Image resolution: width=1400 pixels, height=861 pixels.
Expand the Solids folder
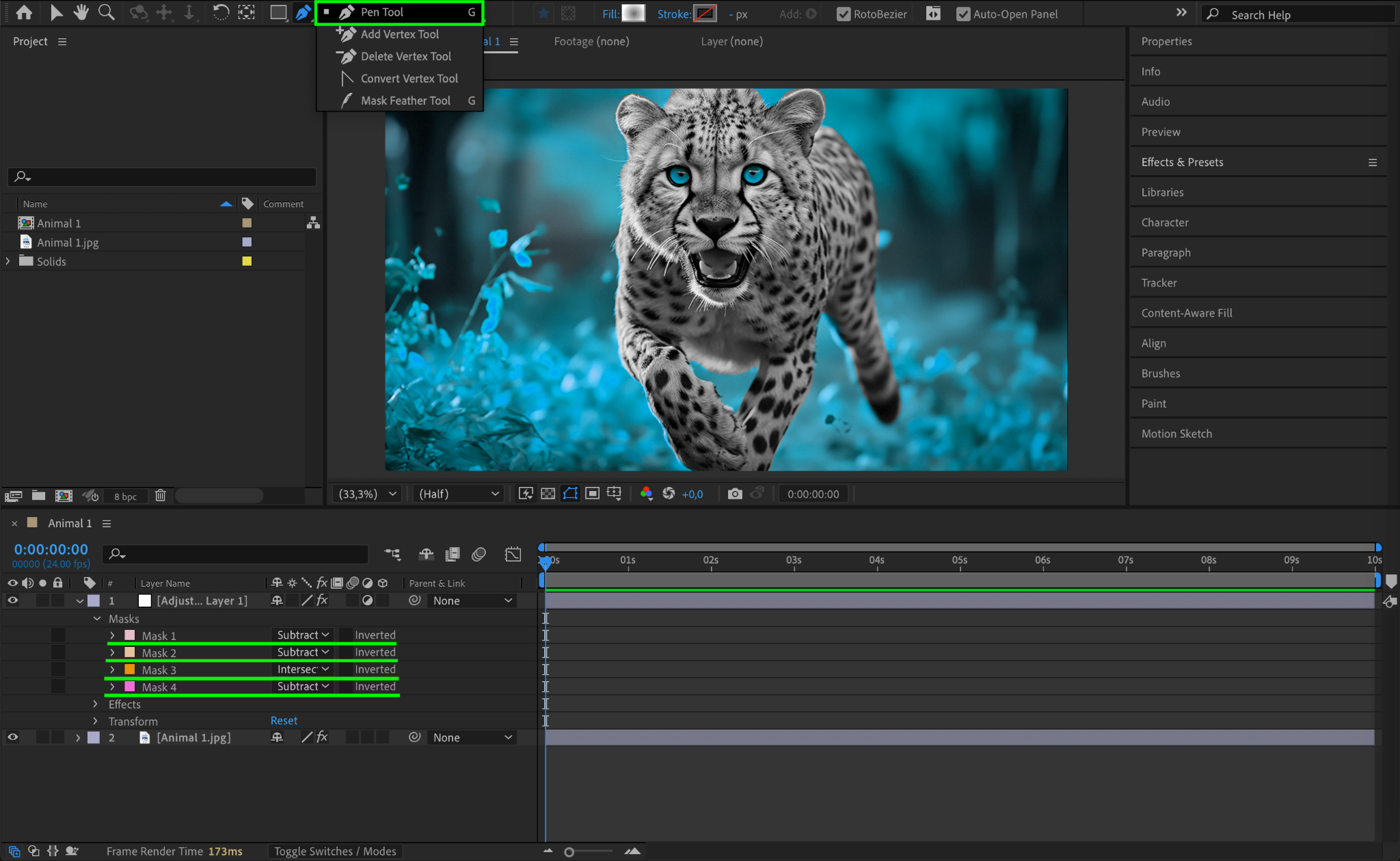click(8, 261)
